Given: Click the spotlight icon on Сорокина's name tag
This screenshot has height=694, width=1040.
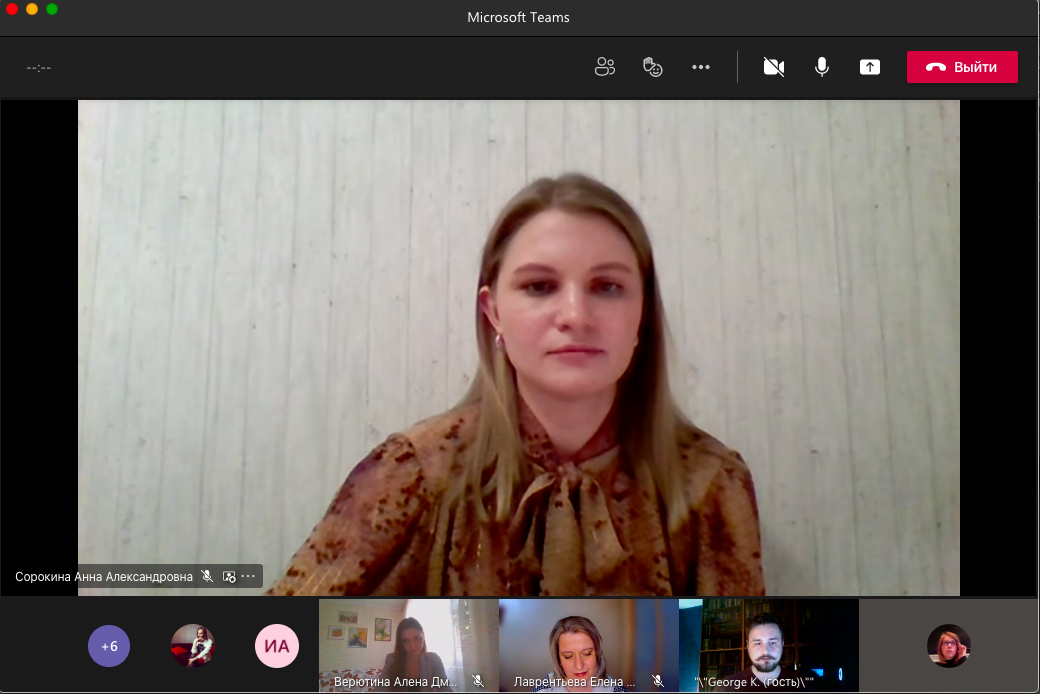Looking at the screenshot, I should coord(229,577).
